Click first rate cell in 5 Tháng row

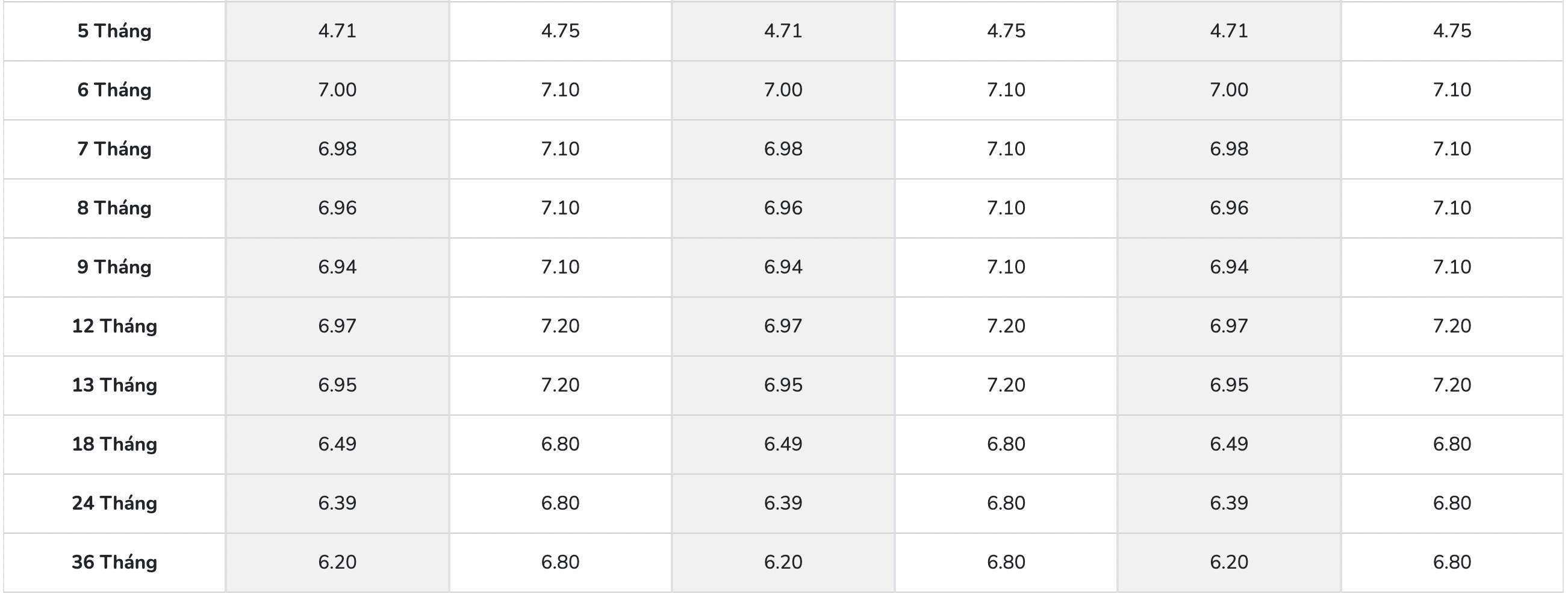337,31
